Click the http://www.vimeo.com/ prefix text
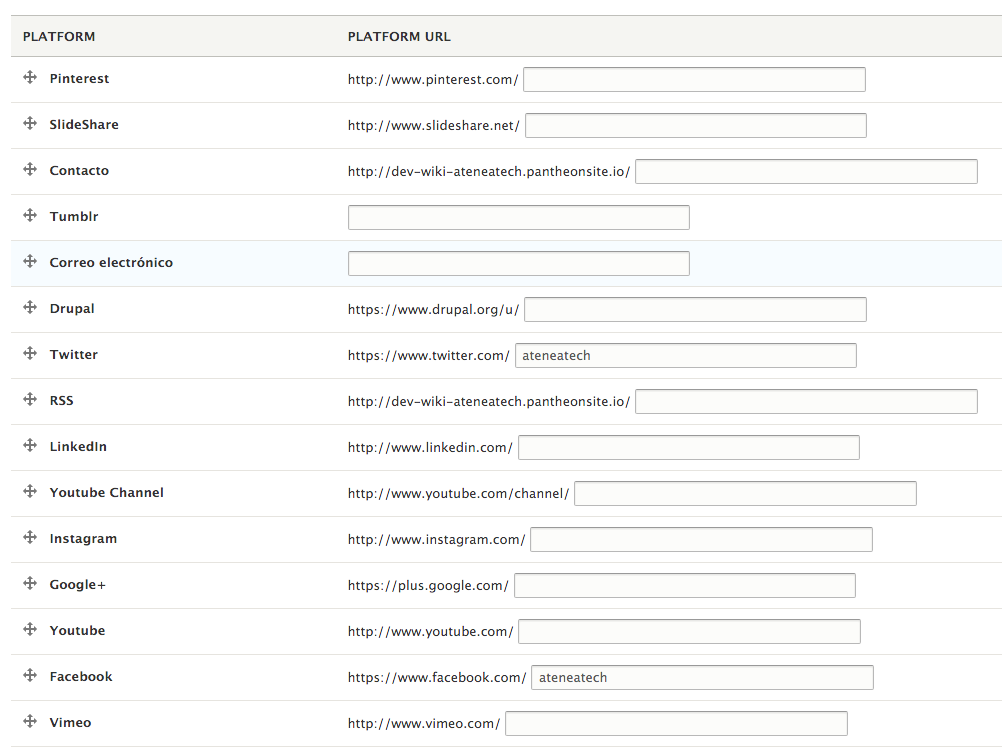Screen dimensions: 1002x755 pos(424,724)
